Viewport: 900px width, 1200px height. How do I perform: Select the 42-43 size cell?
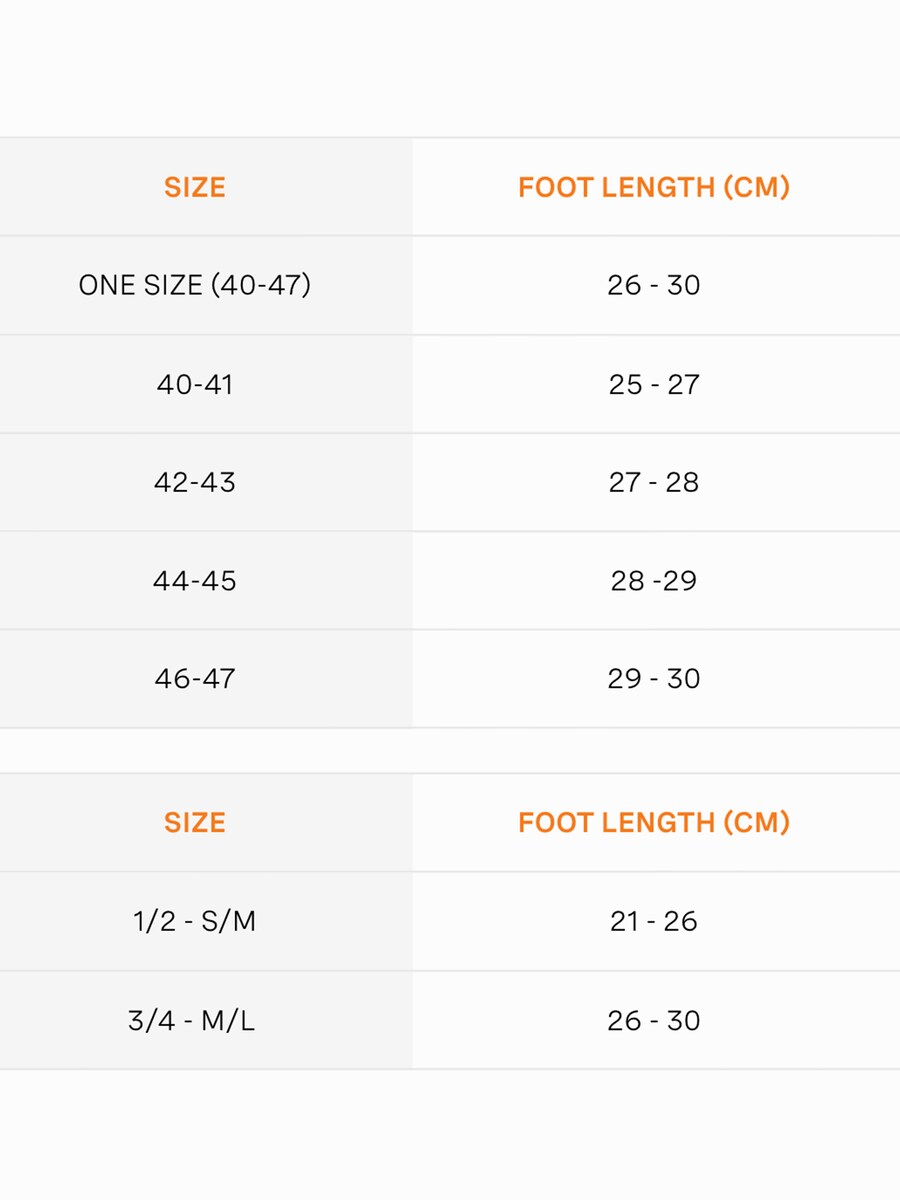[195, 482]
